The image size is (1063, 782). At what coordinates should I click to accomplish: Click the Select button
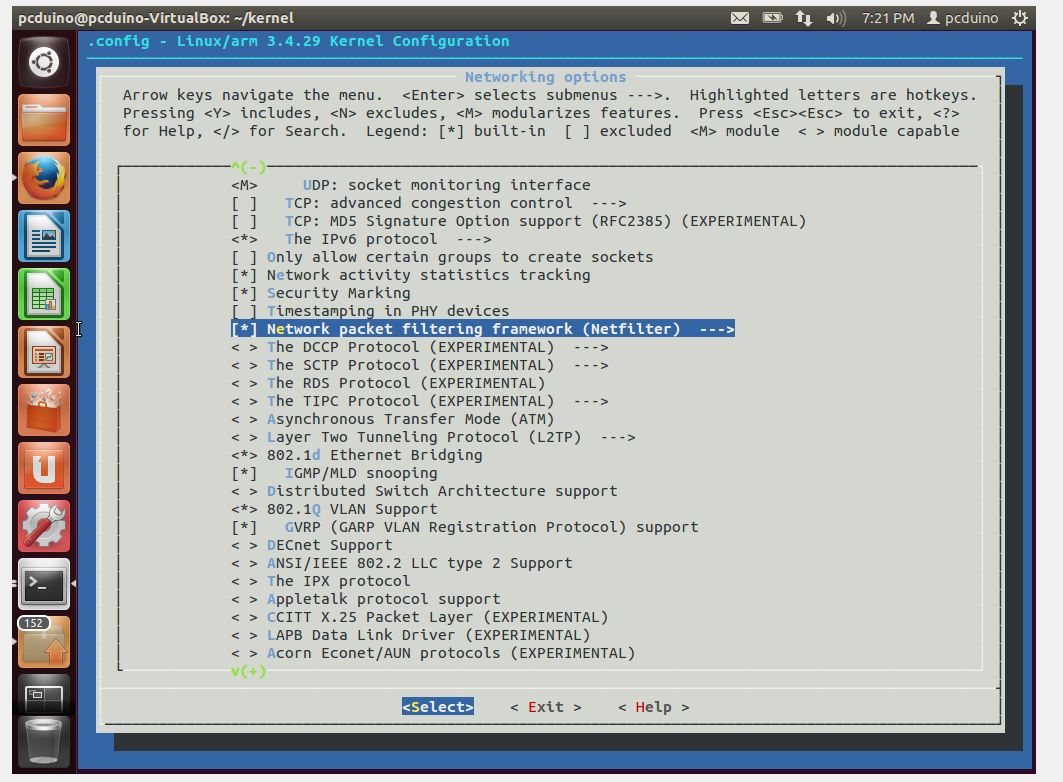[x=438, y=707]
